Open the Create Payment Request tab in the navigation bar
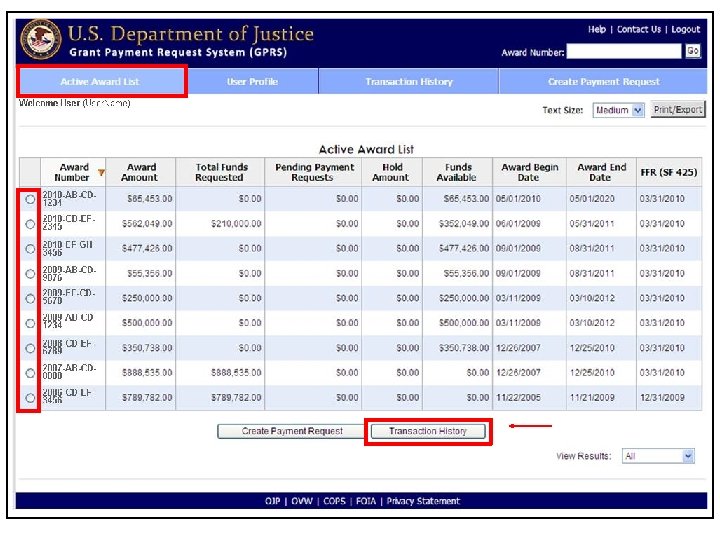Screen dimensions: 720x540 603,82
